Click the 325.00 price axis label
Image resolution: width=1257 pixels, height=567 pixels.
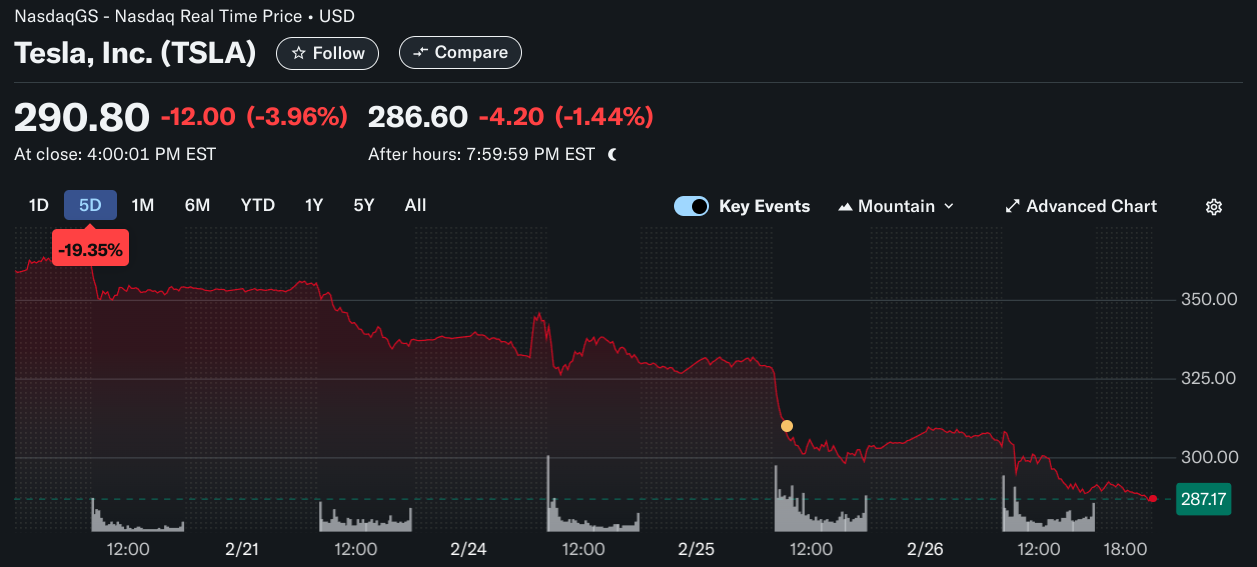(1211, 378)
